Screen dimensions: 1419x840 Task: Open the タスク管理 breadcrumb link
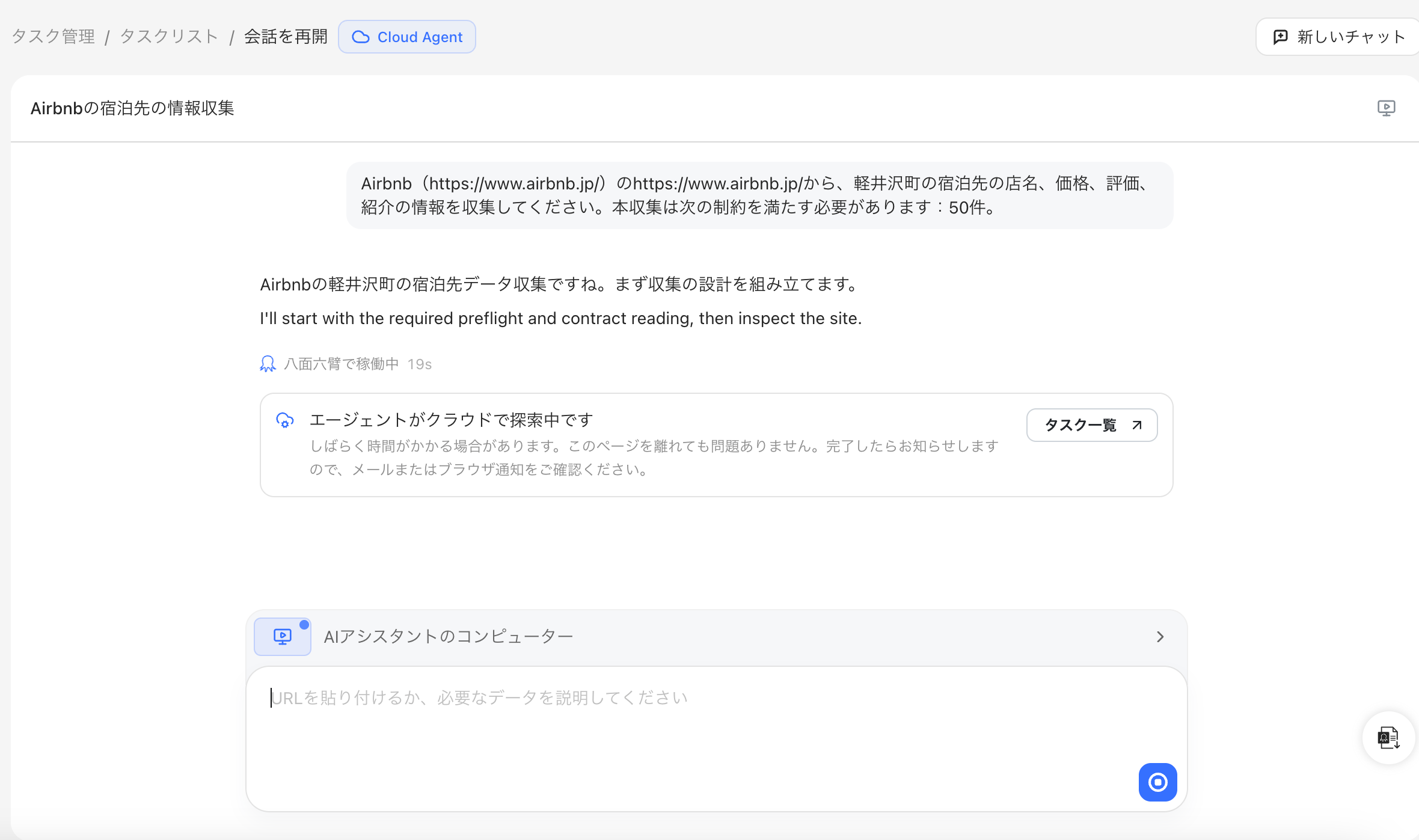[x=54, y=37]
